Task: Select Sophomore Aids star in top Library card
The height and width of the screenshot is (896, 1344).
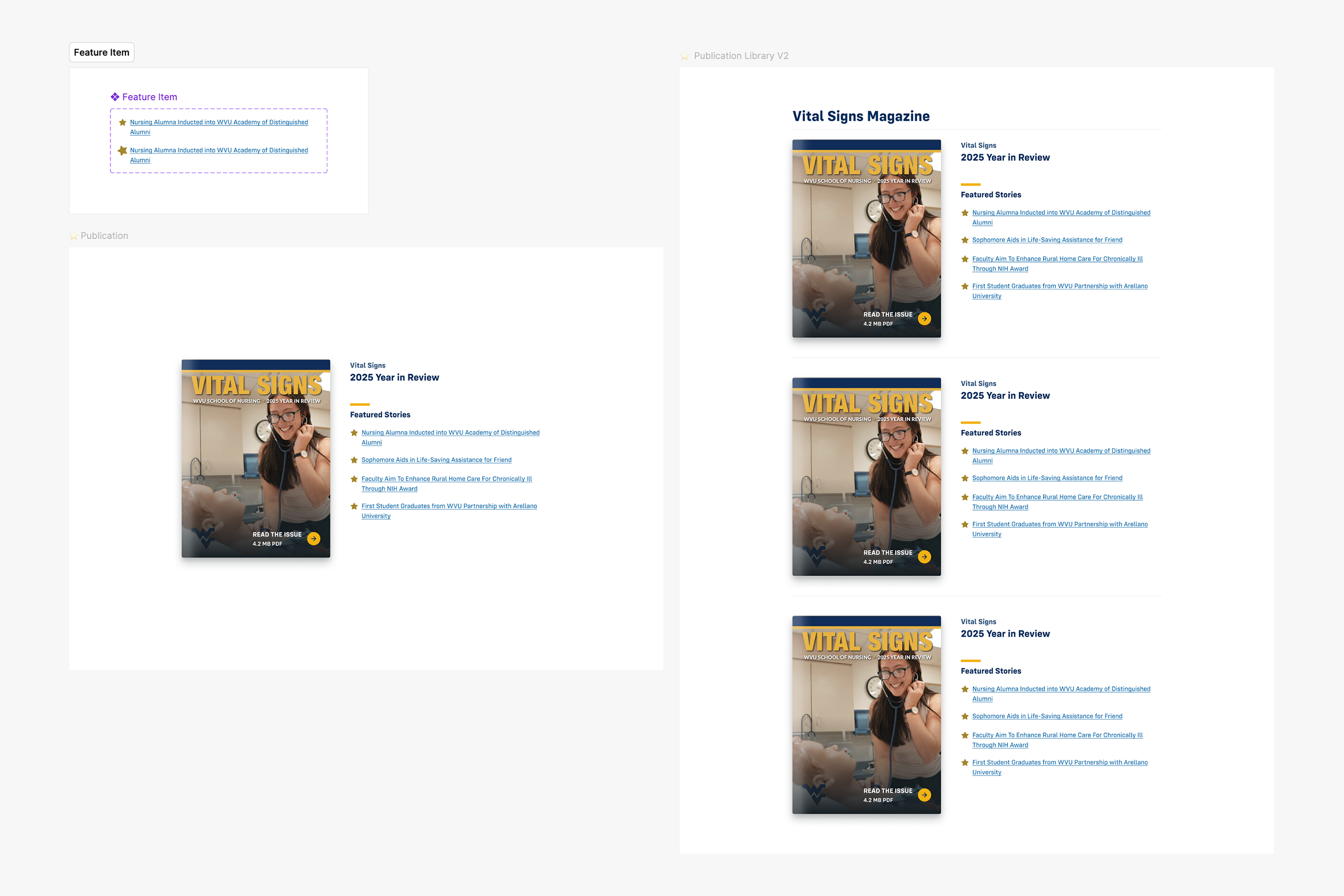Action: [x=965, y=240]
